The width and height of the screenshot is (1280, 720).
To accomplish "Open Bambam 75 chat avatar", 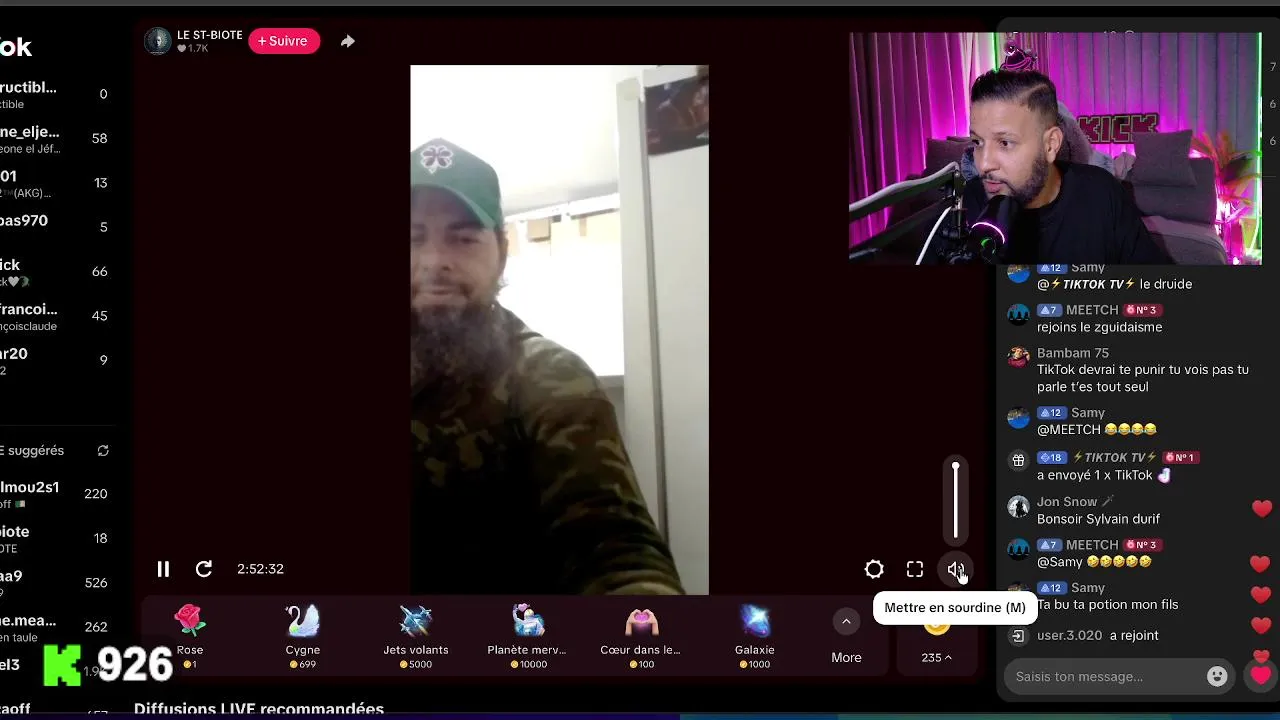I will click(x=1018, y=357).
